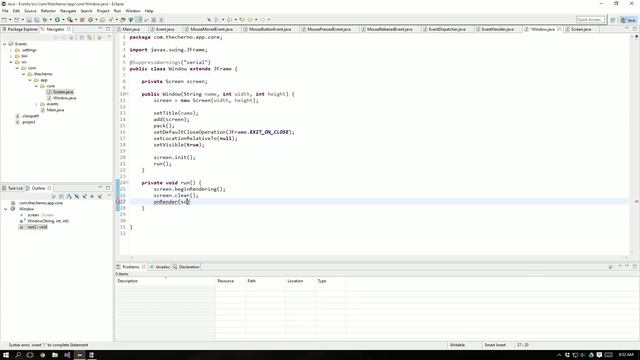Viewport: 640px width, 360px height.
Task: Click the taskbar search icon
Action: (x=18, y=355)
